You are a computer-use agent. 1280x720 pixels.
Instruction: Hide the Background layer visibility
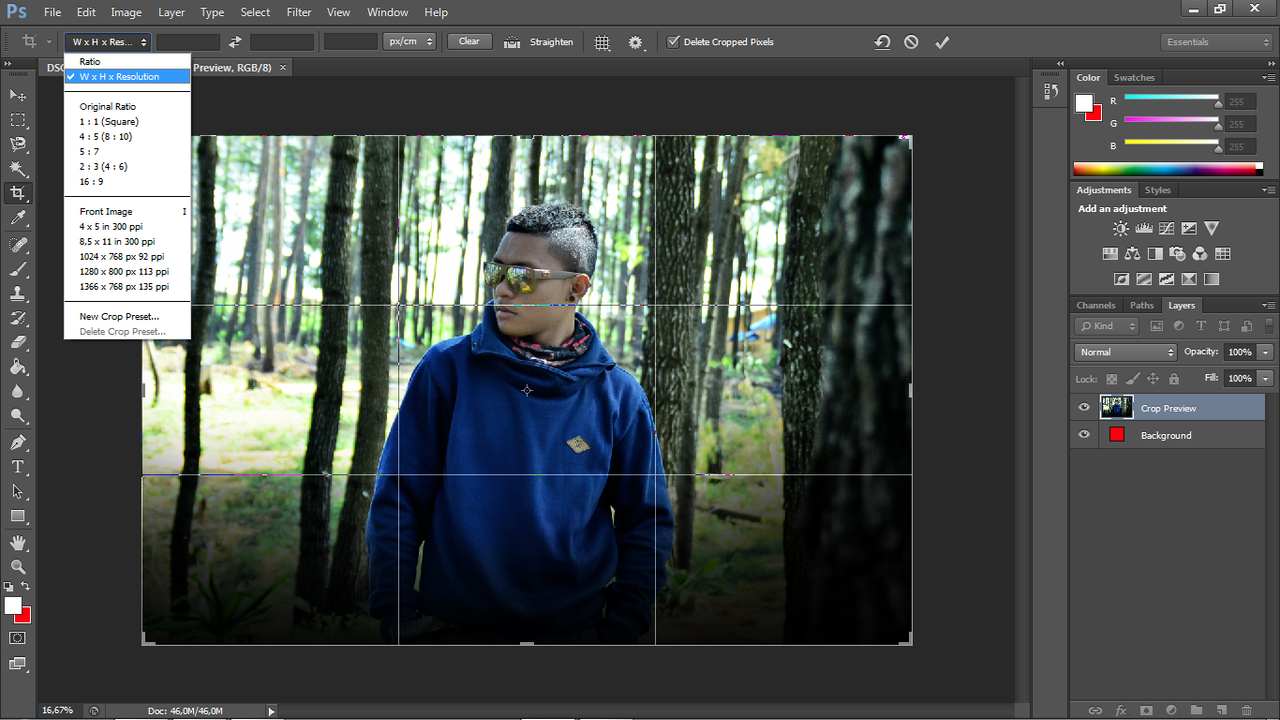pos(1084,435)
